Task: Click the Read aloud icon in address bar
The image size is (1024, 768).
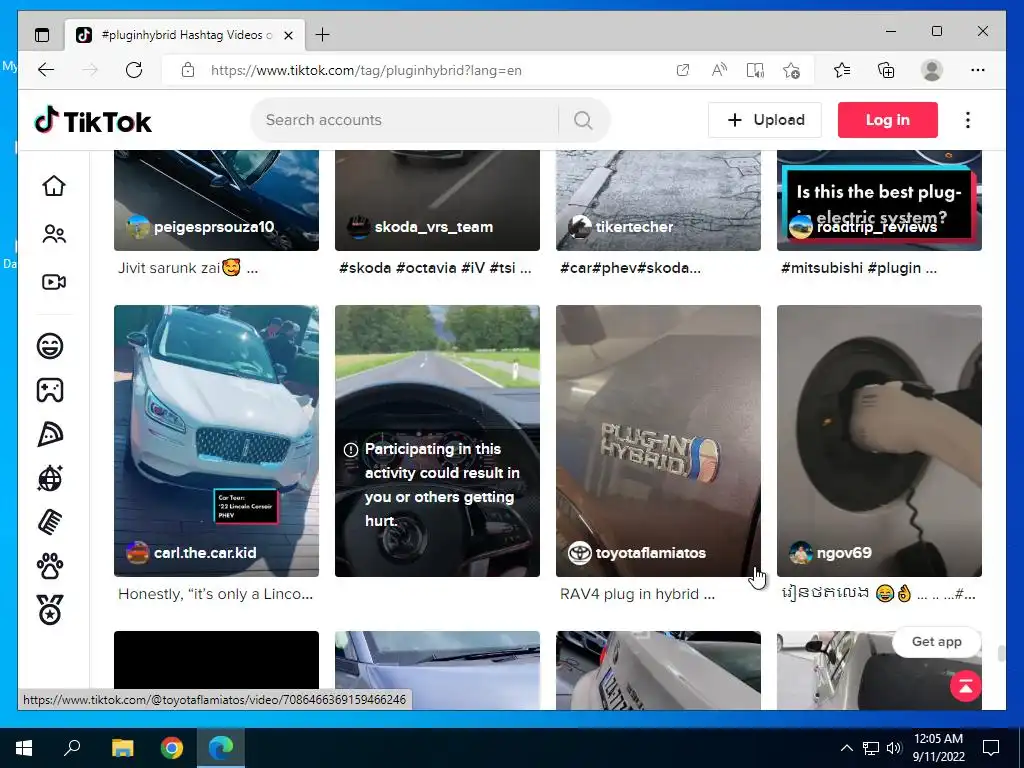Action: [x=719, y=70]
